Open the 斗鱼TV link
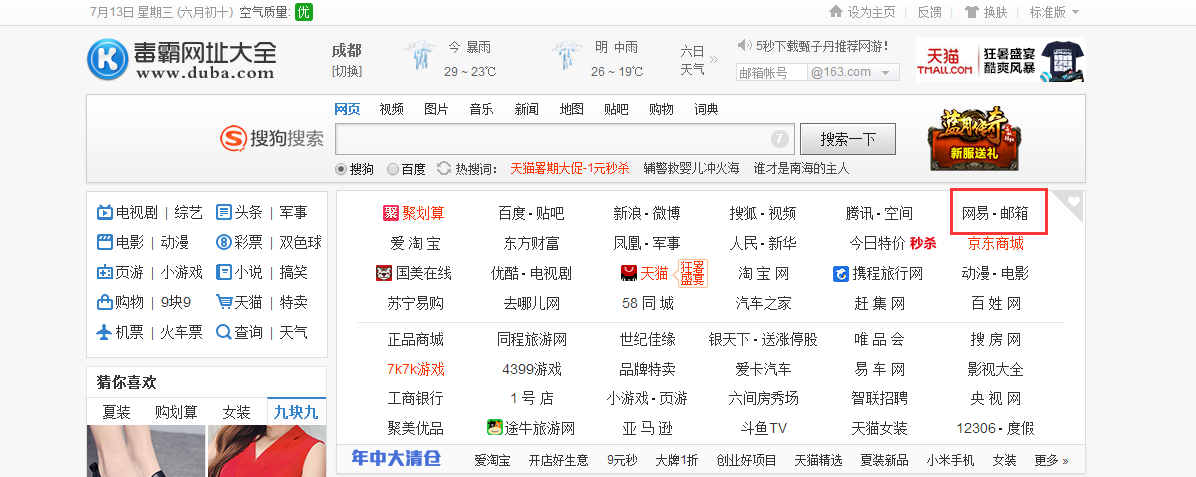 [x=764, y=428]
